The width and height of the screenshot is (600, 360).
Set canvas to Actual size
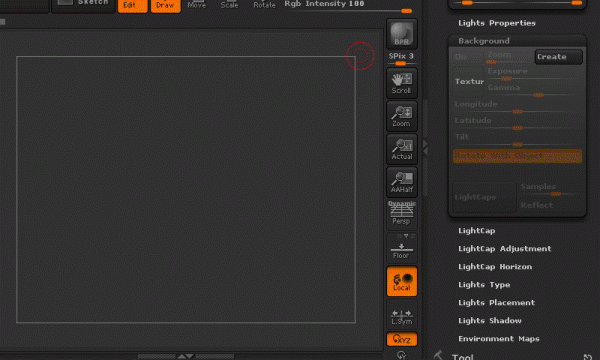(x=401, y=149)
